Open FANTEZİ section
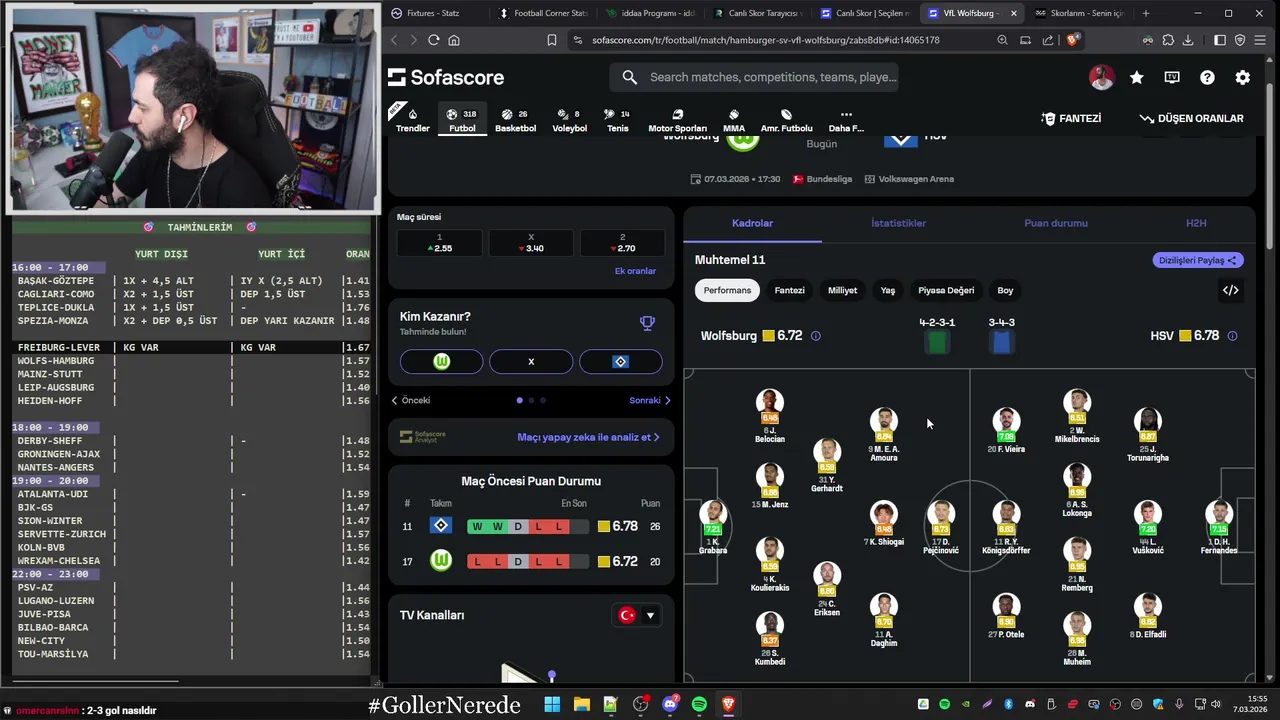This screenshot has height=720, width=1280. [x=1071, y=118]
